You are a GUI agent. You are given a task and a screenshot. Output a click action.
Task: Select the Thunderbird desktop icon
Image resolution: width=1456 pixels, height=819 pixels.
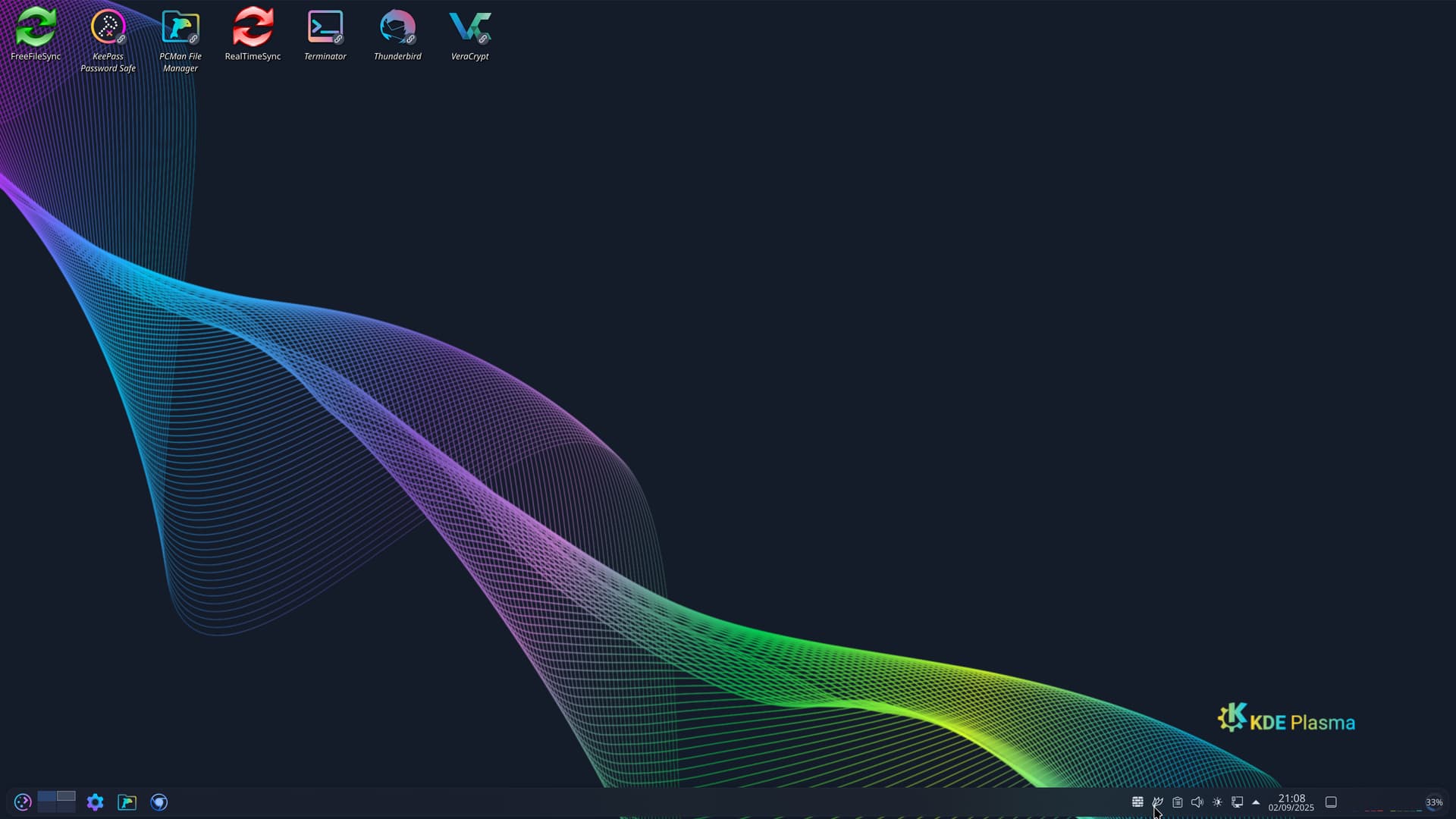(x=397, y=28)
